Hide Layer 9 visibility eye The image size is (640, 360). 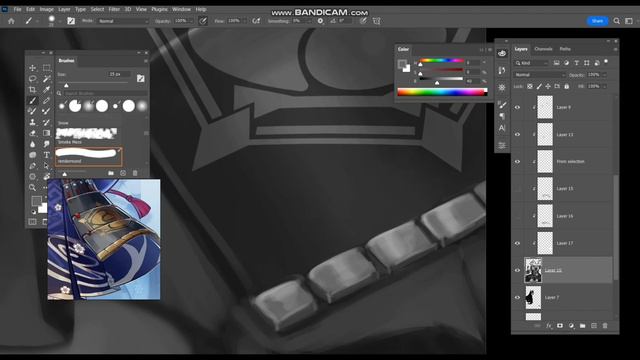click(x=517, y=107)
